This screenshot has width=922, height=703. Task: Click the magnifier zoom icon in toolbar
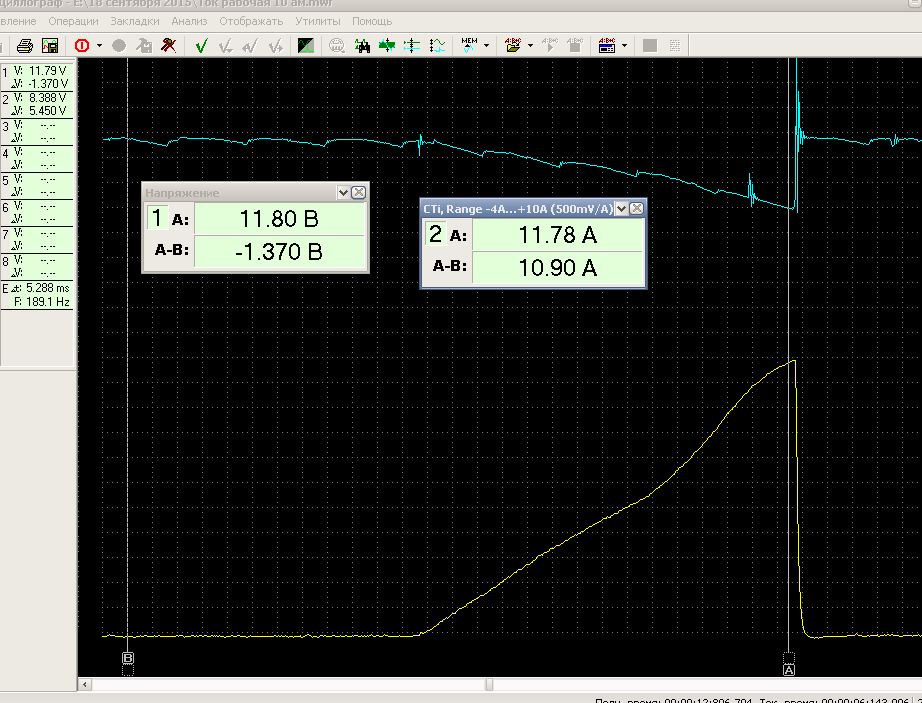point(337,45)
